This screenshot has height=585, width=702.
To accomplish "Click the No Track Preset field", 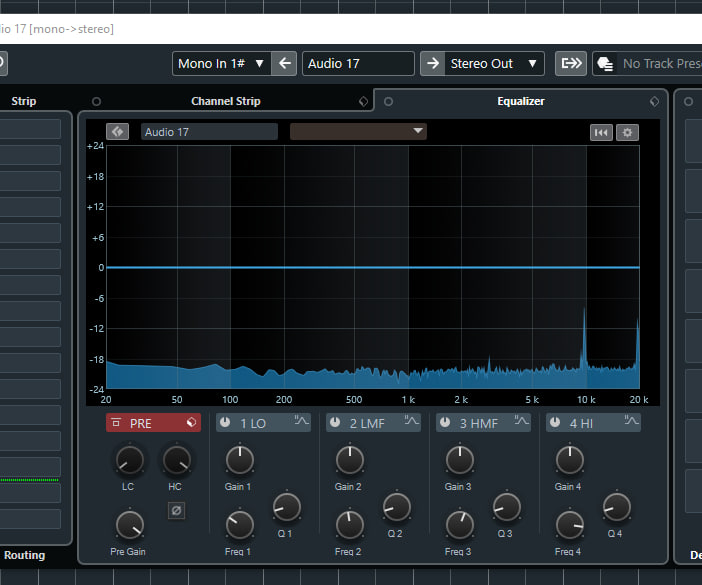I will click(662, 64).
